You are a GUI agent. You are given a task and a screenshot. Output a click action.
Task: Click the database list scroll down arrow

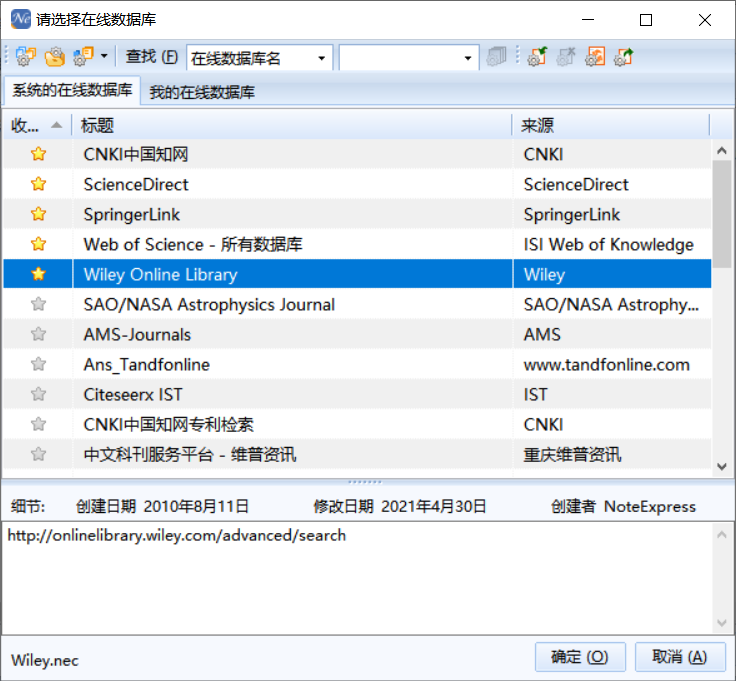coord(722,467)
